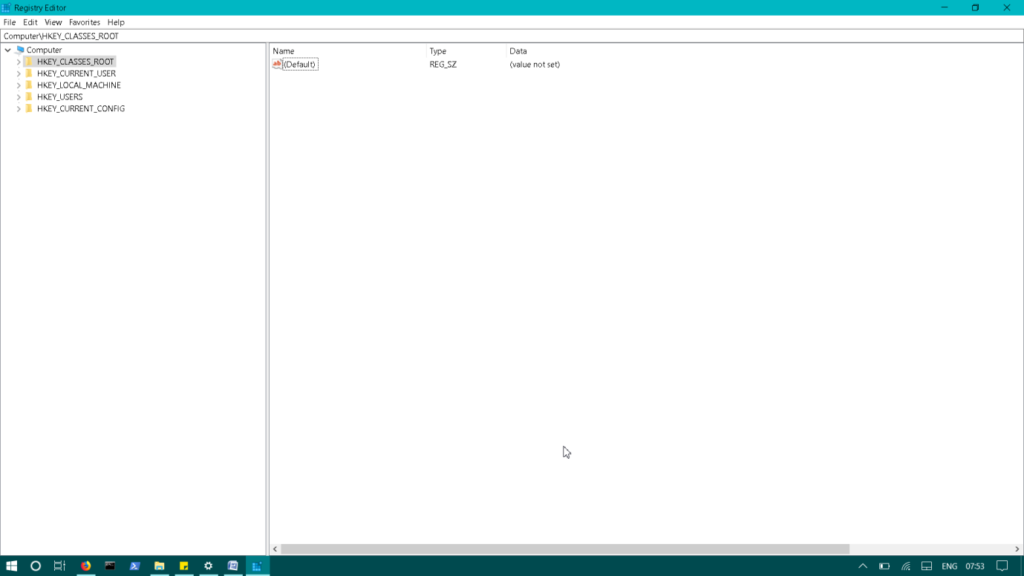Click the registry path address bar
This screenshot has width=1024, height=576.
pyautogui.click(x=512, y=36)
